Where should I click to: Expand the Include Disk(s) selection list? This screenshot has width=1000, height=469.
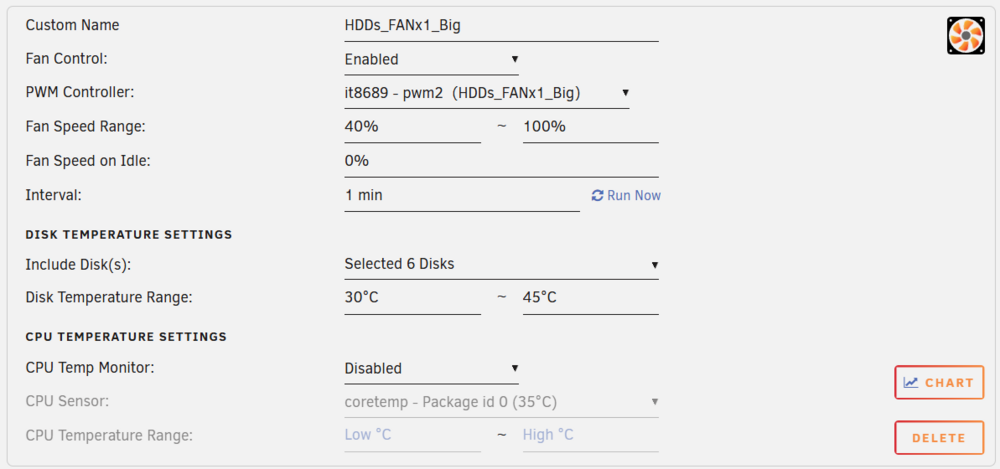click(501, 264)
